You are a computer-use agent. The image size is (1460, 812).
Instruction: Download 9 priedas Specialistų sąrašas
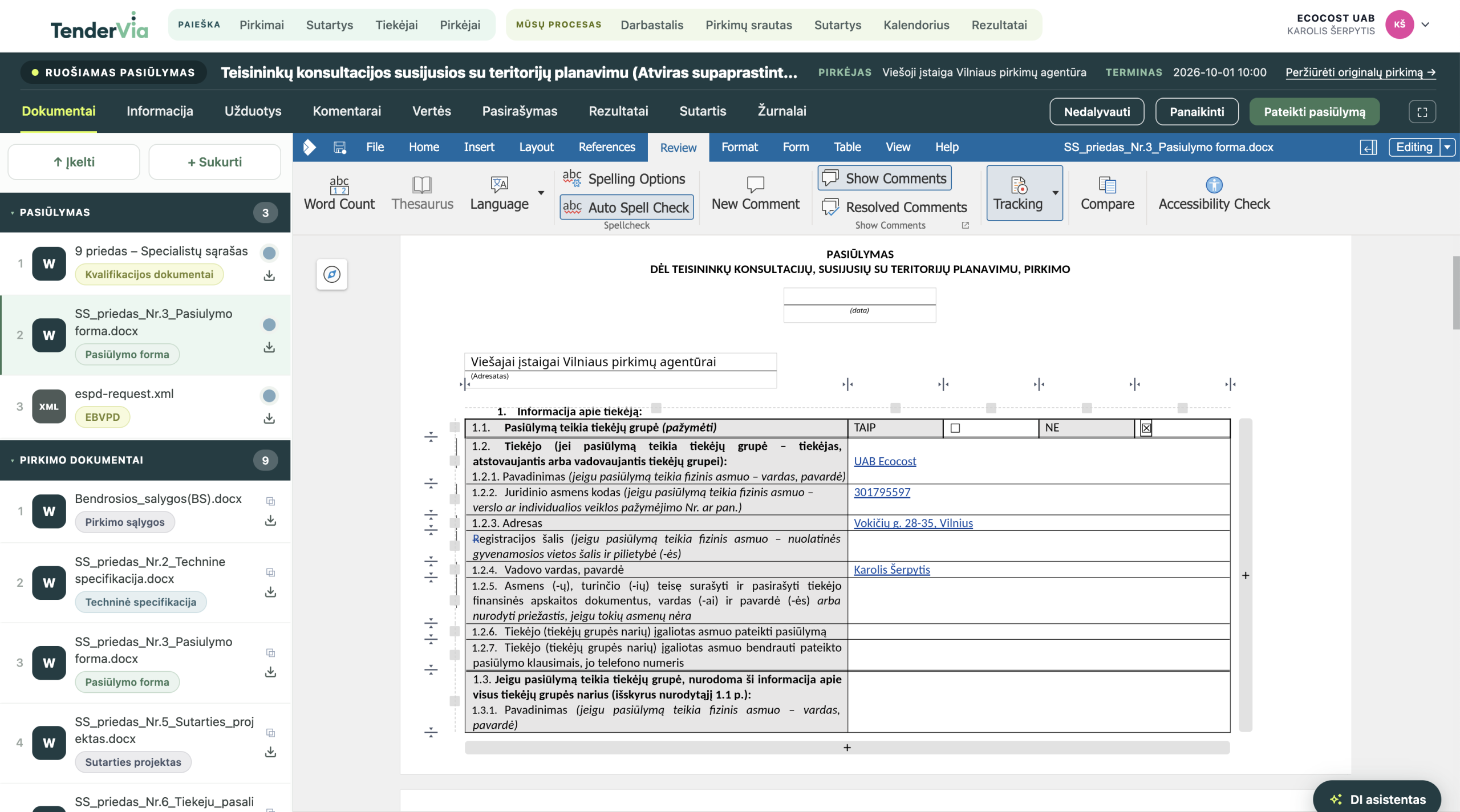click(x=269, y=276)
